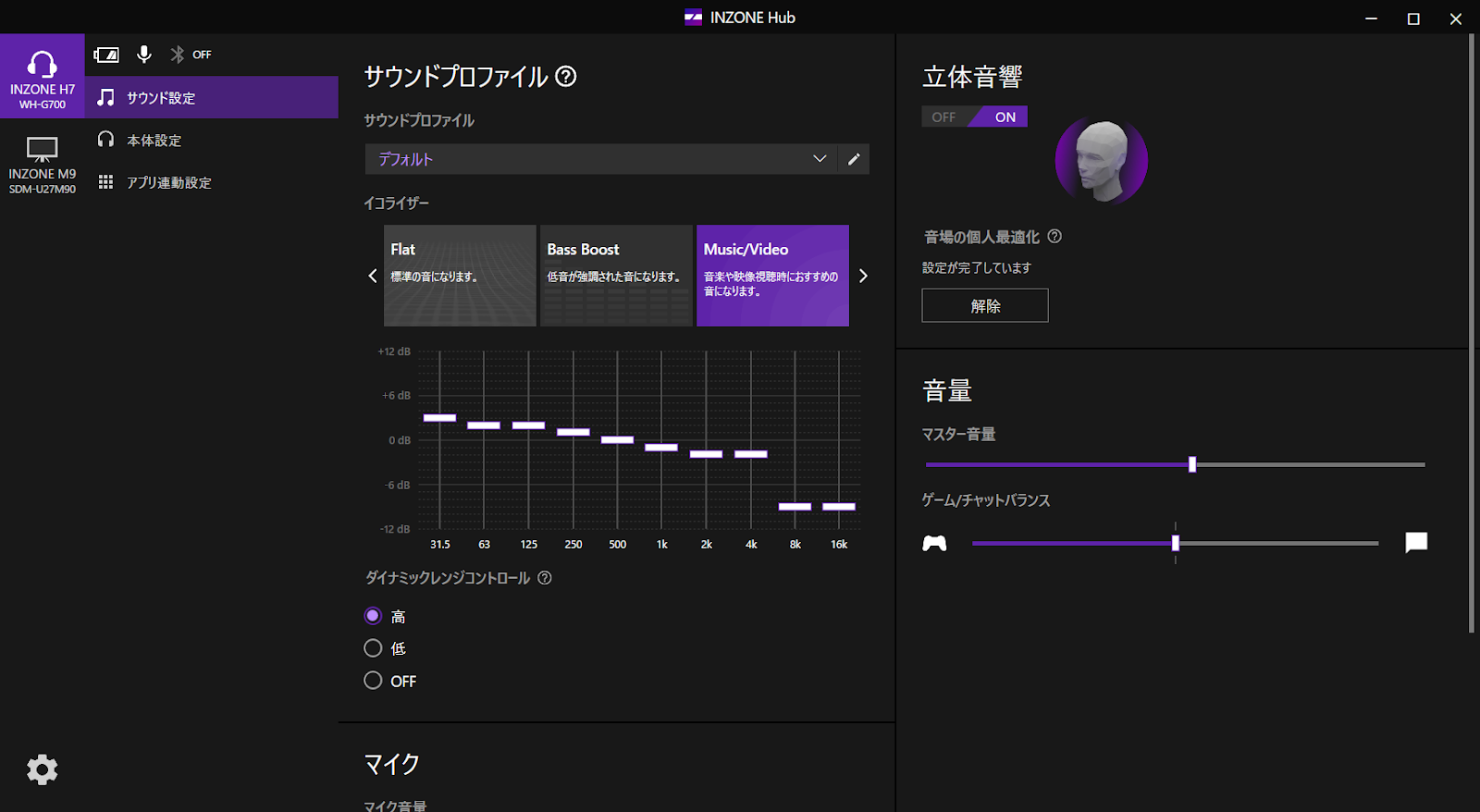Viewport: 1480px width, 812px height.
Task: Click the 音量 heading
Action: point(947,391)
